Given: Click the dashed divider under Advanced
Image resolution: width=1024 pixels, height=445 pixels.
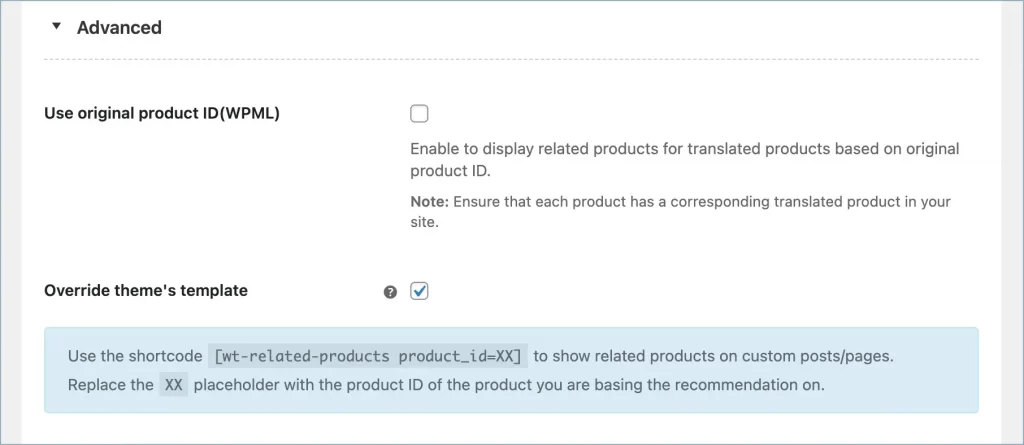Looking at the screenshot, I should pos(511,60).
